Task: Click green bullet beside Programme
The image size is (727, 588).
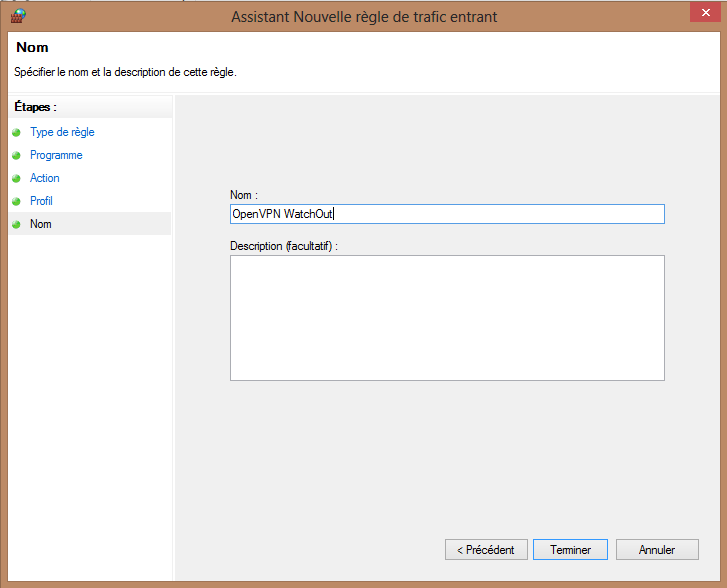Action: [x=16, y=155]
